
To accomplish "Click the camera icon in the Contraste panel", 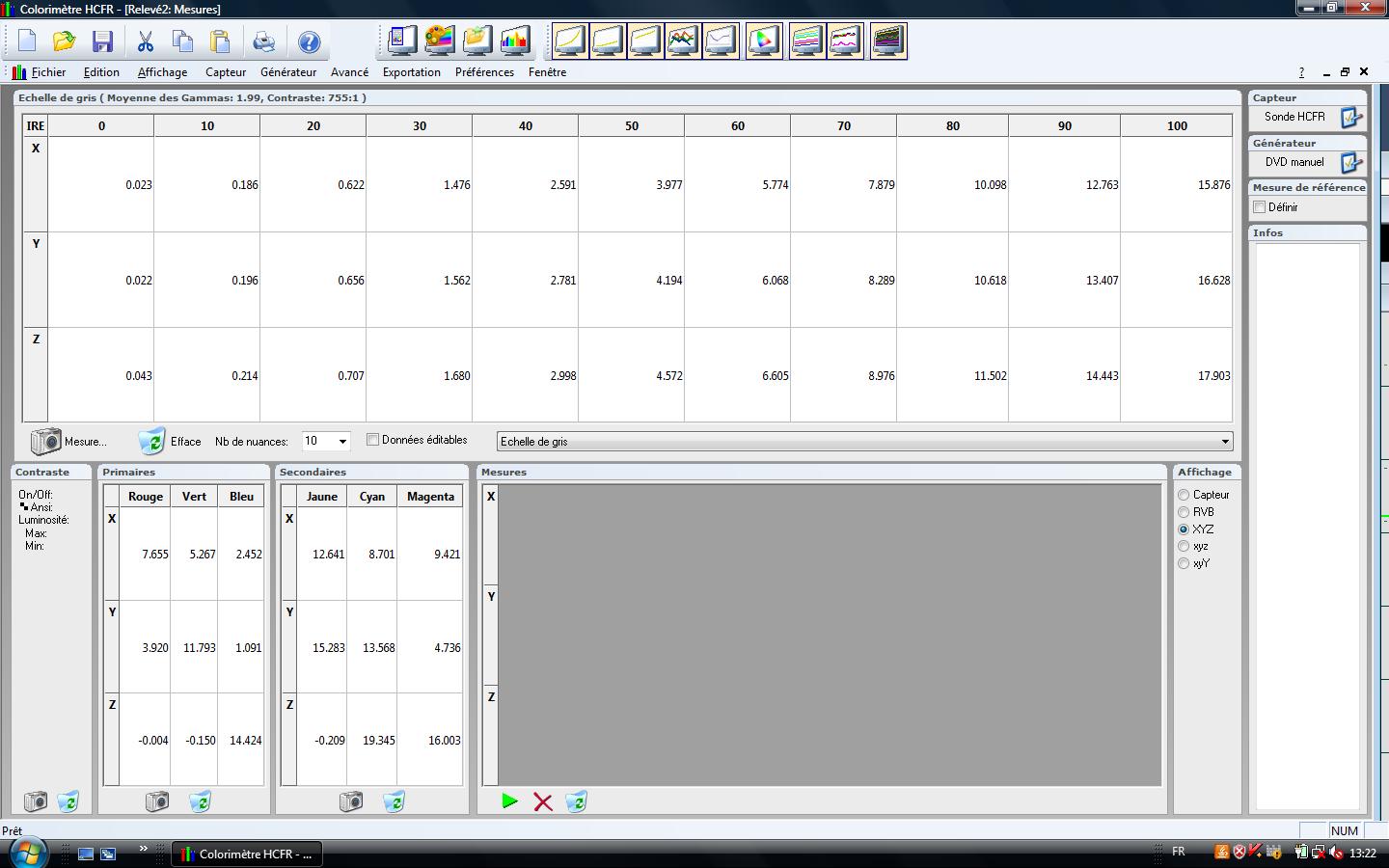I will 36,801.
